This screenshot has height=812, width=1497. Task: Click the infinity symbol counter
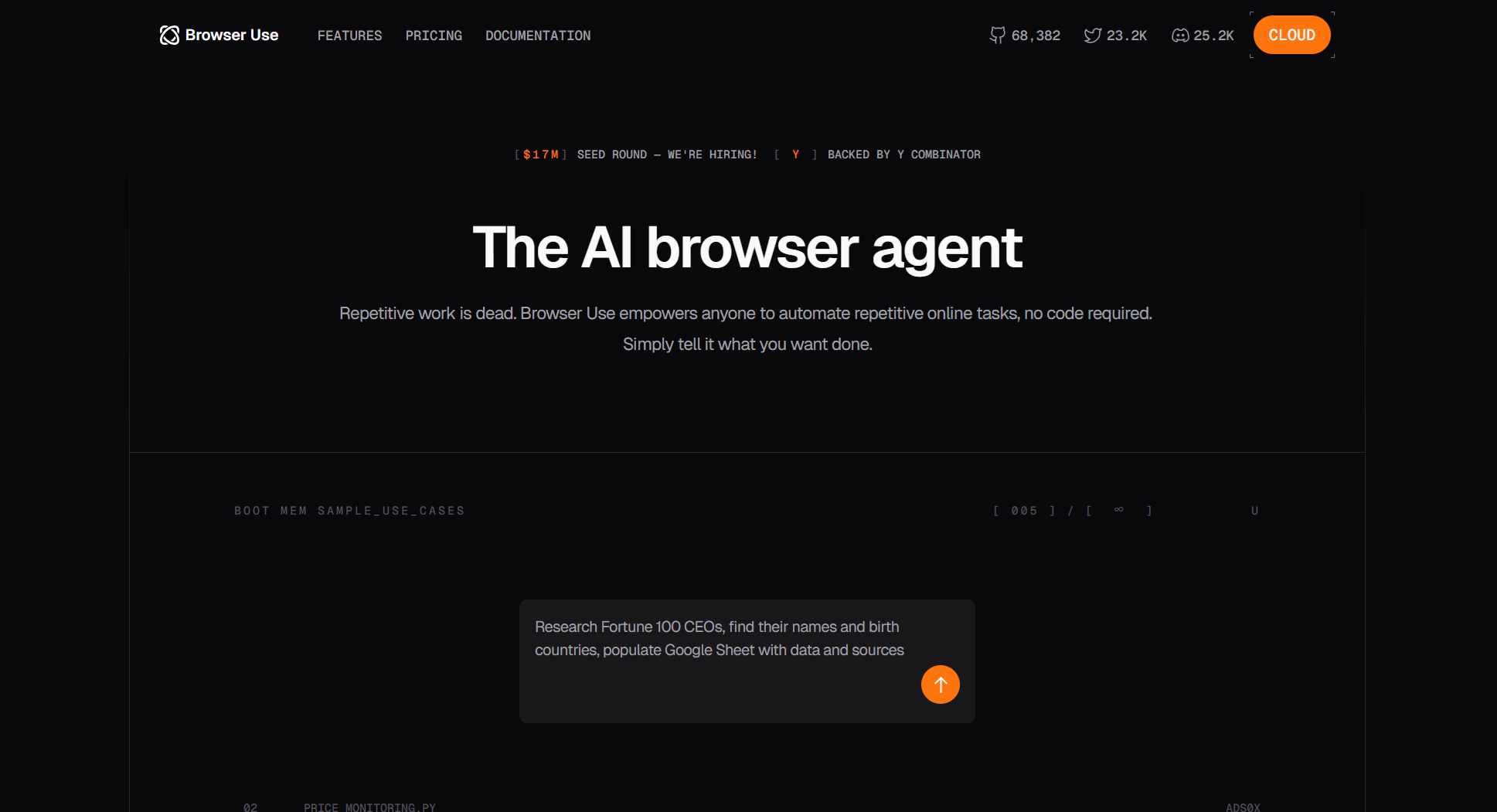[1119, 510]
